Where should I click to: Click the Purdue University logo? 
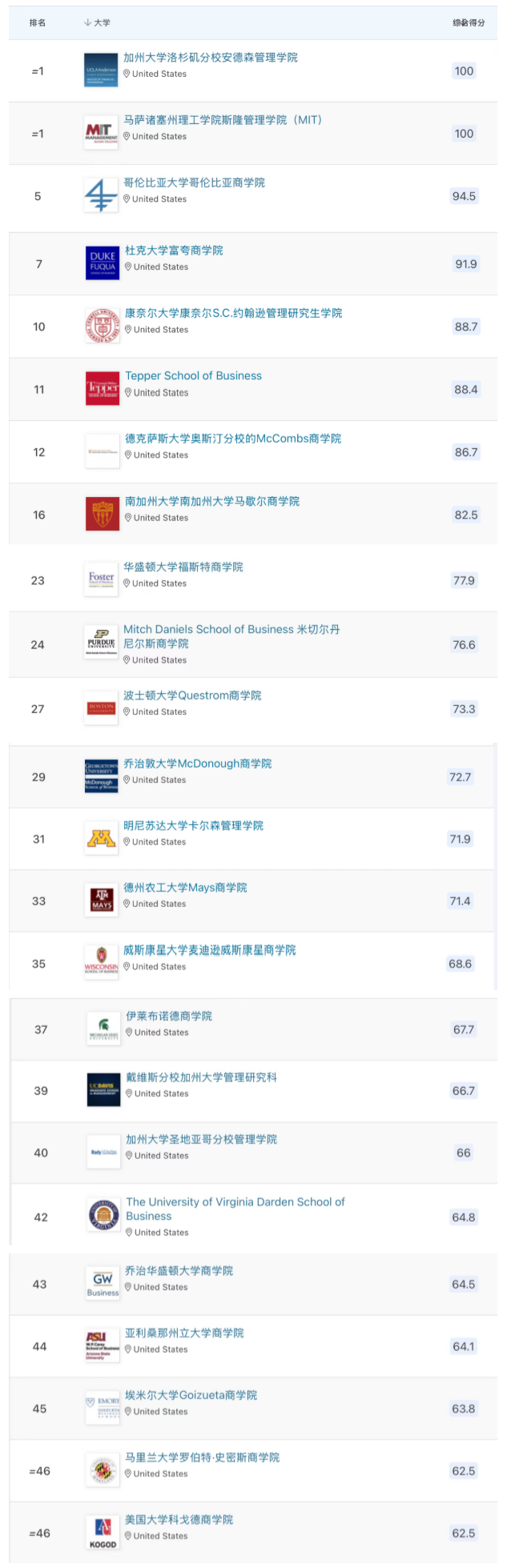coord(101,644)
